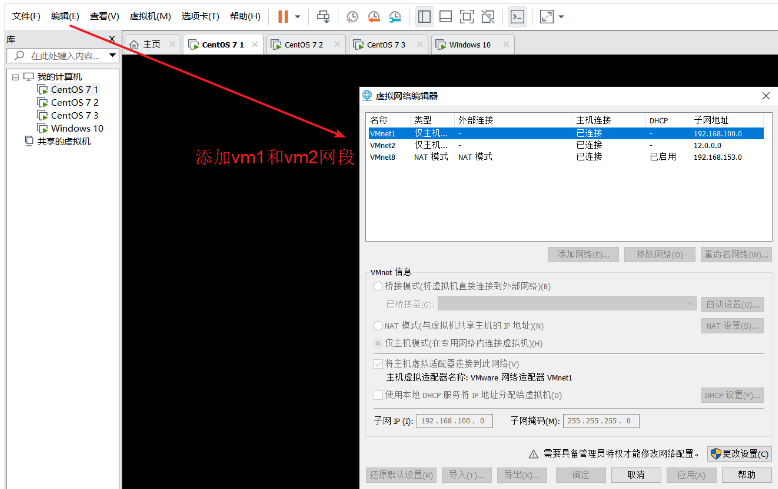
Task: Click the Revert to snapshot icon
Action: 374,17
